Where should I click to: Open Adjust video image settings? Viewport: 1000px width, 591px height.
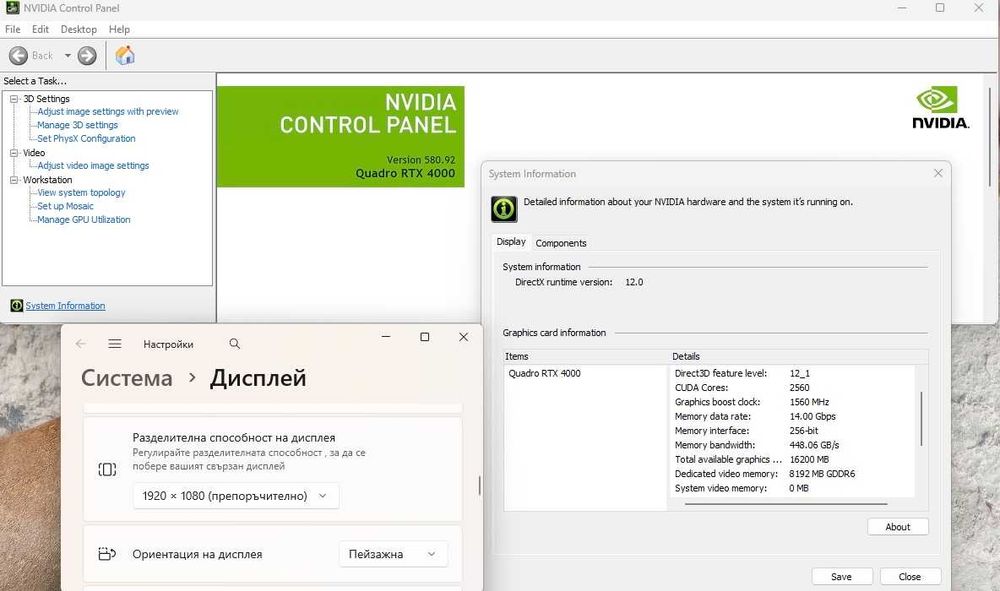click(93, 166)
